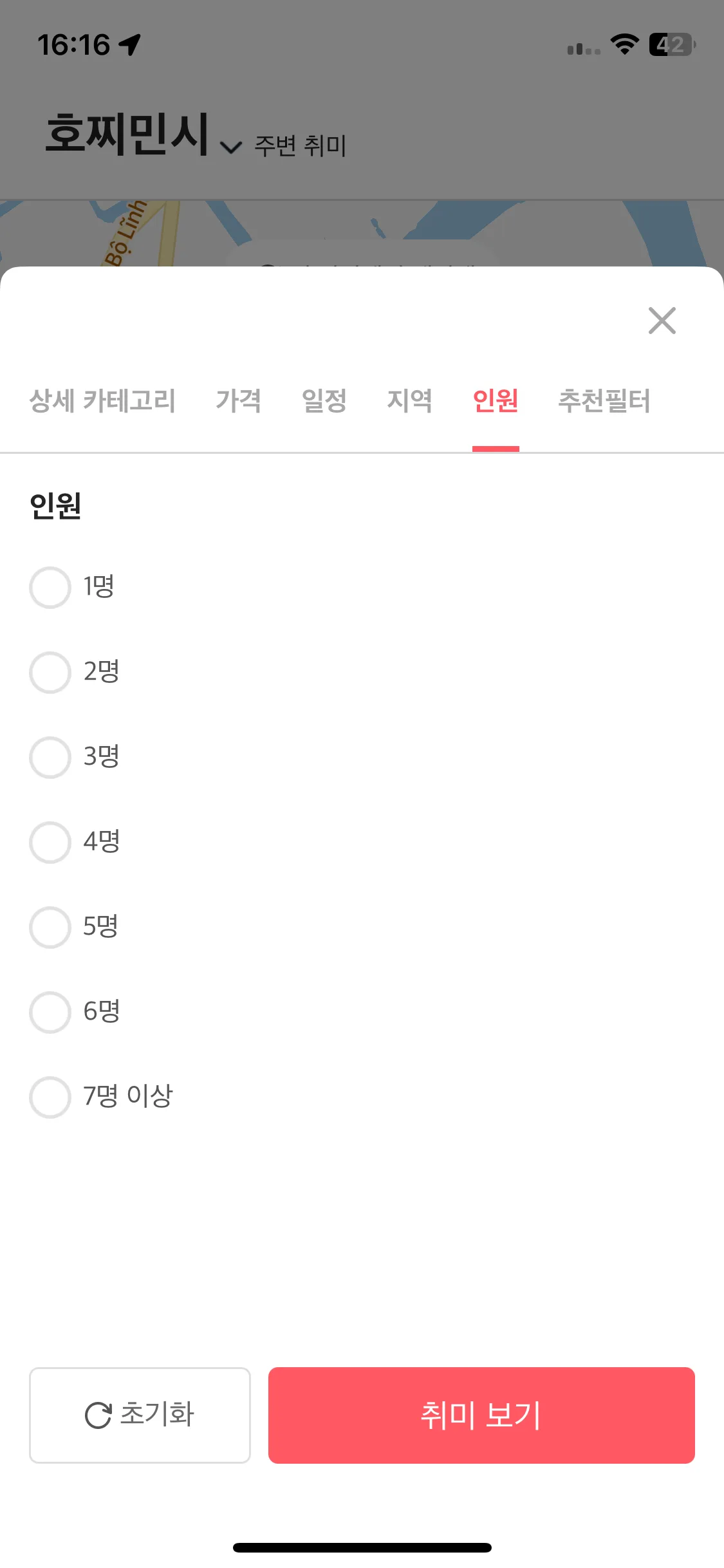Switch to the 일정 tab
Screen dimensions: 724x1568
click(x=324, y=400)
